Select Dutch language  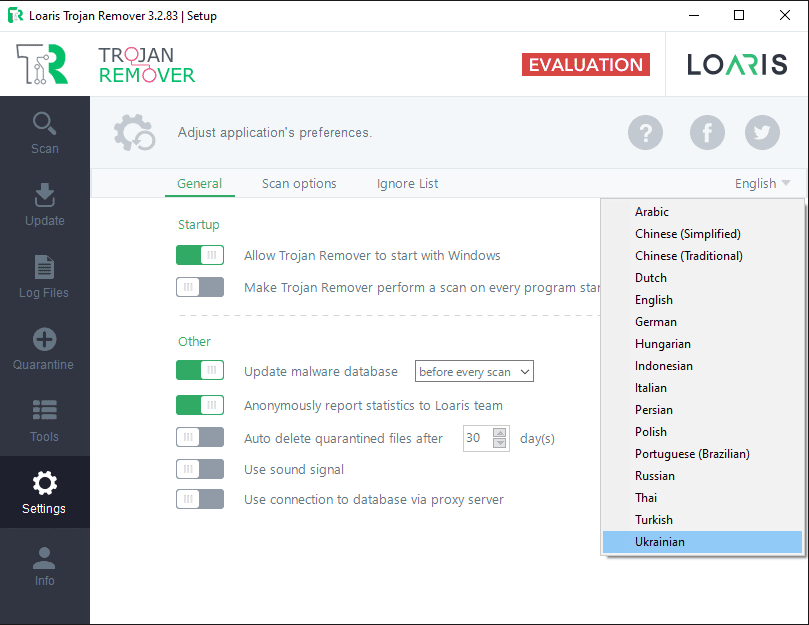702,278
